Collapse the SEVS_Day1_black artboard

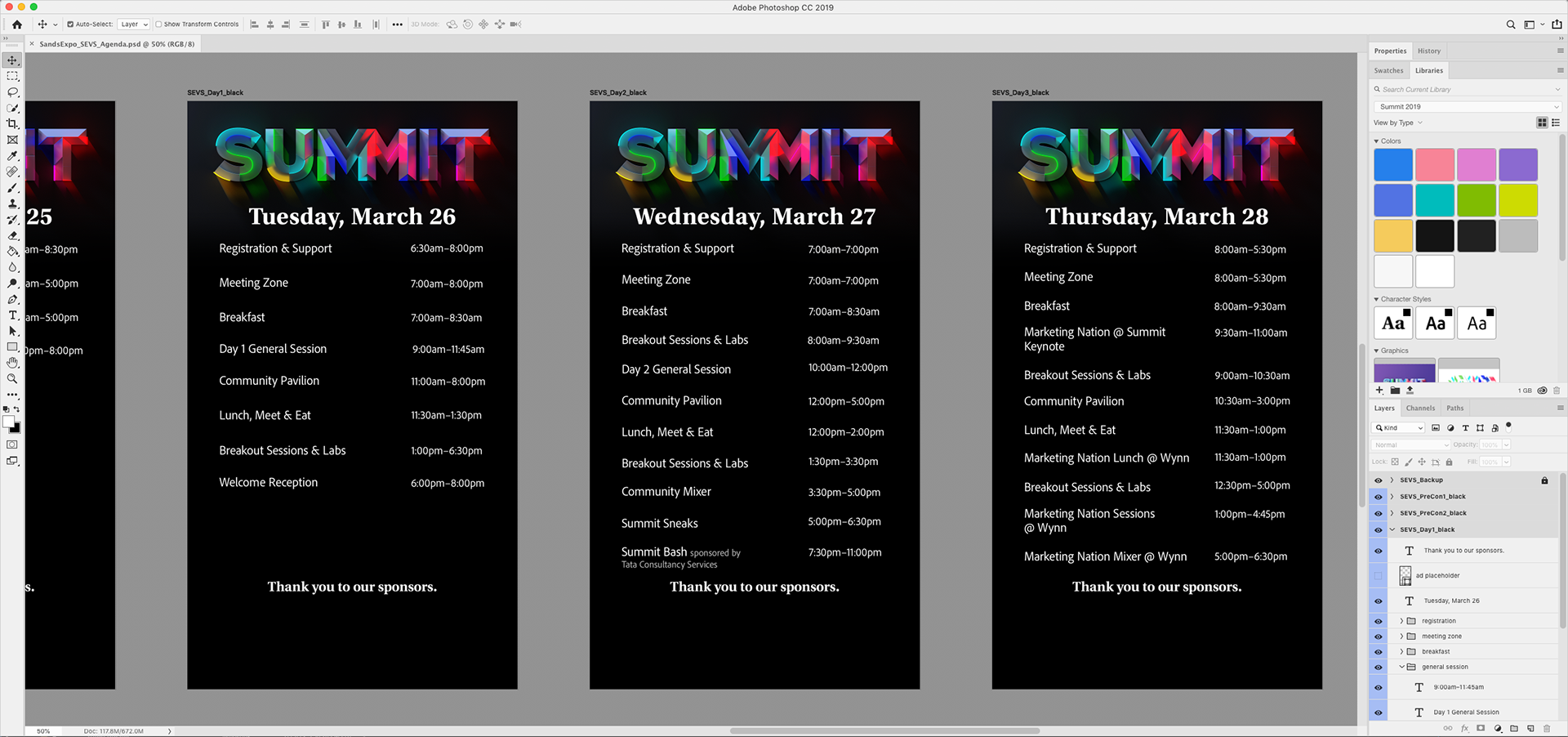1392,529
